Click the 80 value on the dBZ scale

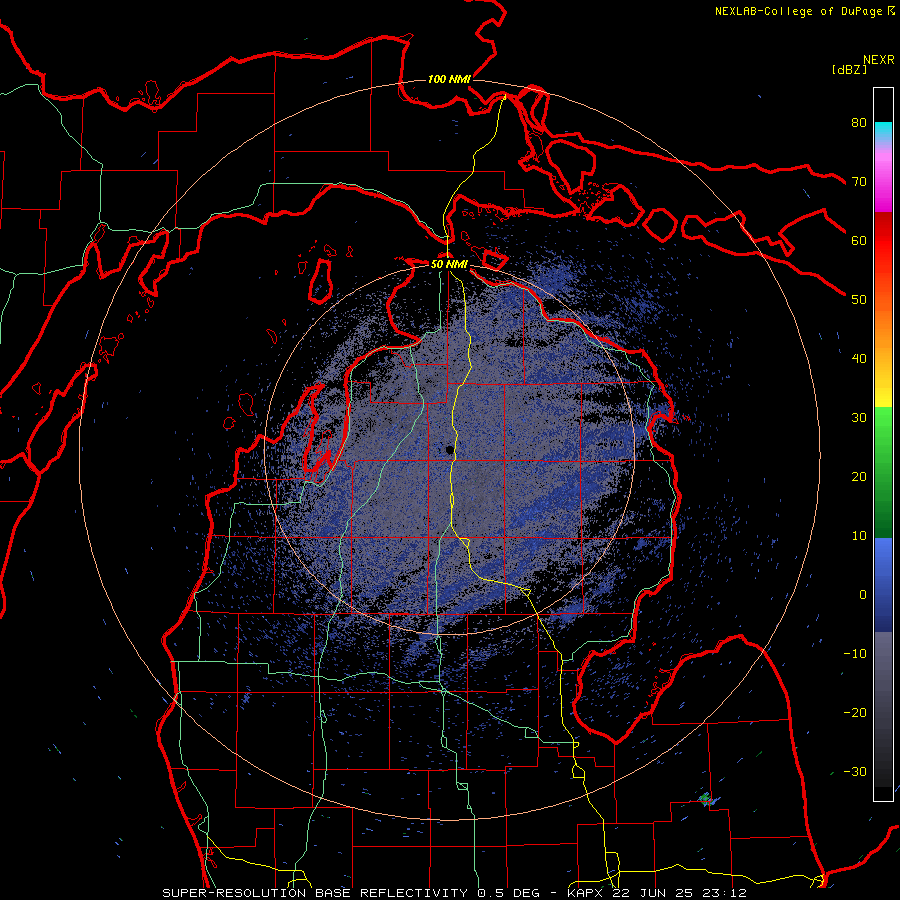859,123
